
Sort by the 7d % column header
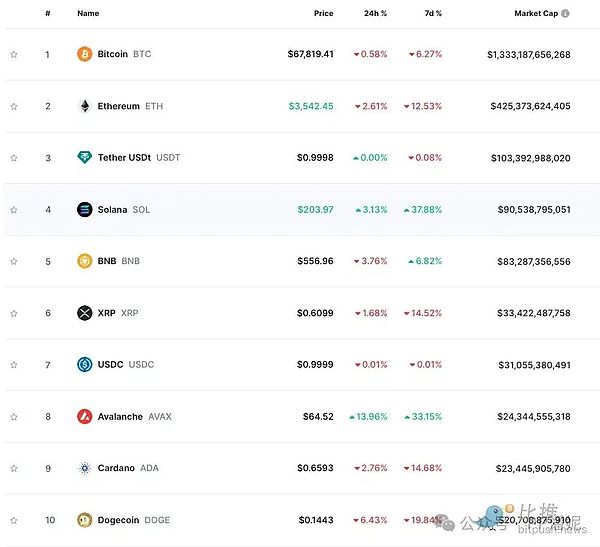[431, 14]
